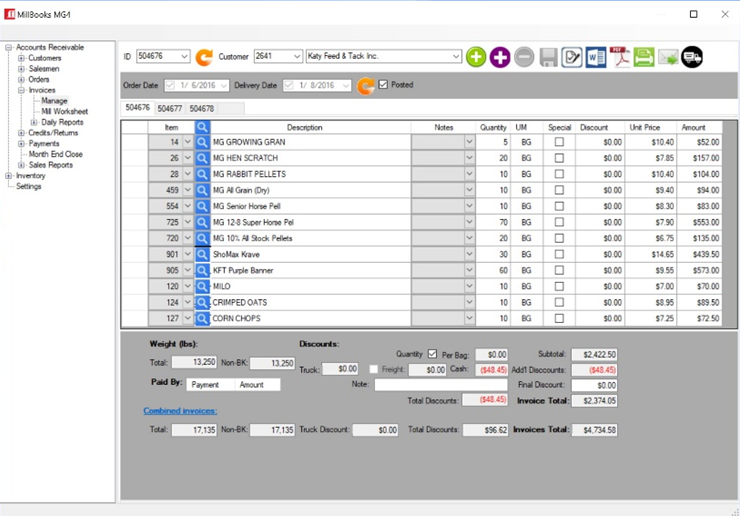Image resolution: width=740 pixels, height=516 pixels.
Task: Click orange refresh icon next to ID
Action: 204,57
